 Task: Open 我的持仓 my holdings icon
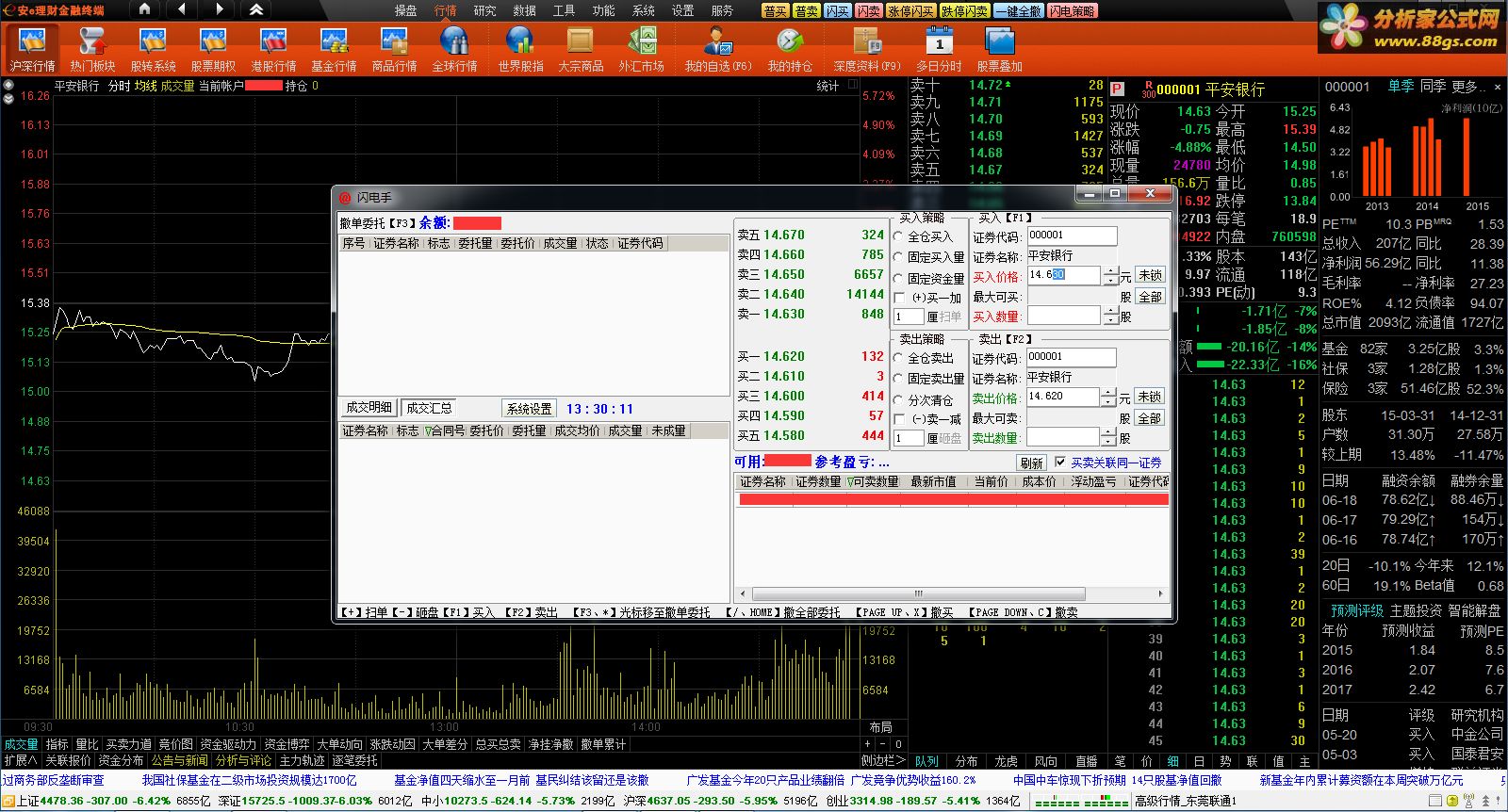tap(790, 49)
